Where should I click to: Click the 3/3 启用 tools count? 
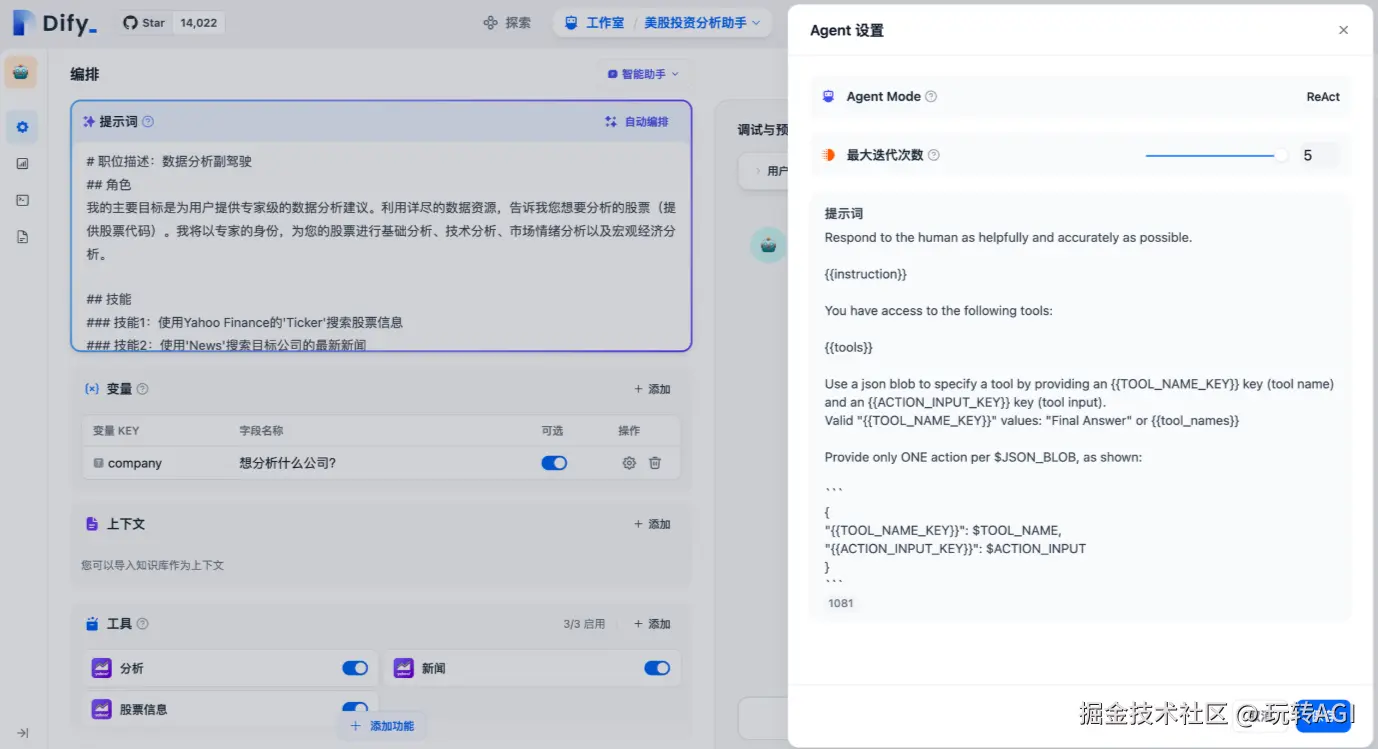[x=584, y=624]
